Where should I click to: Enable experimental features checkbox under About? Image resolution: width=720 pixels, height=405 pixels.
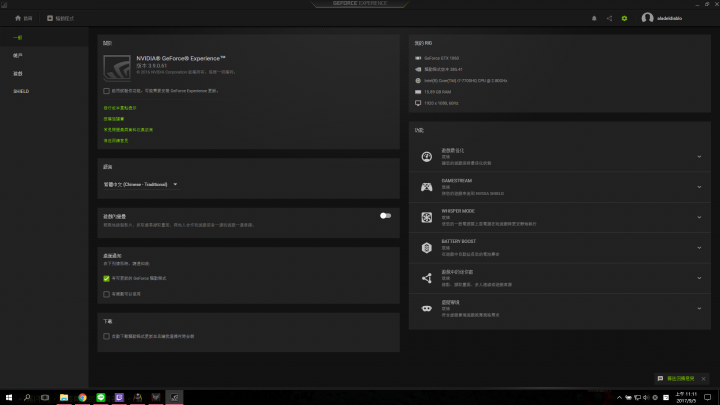point(107,91)
